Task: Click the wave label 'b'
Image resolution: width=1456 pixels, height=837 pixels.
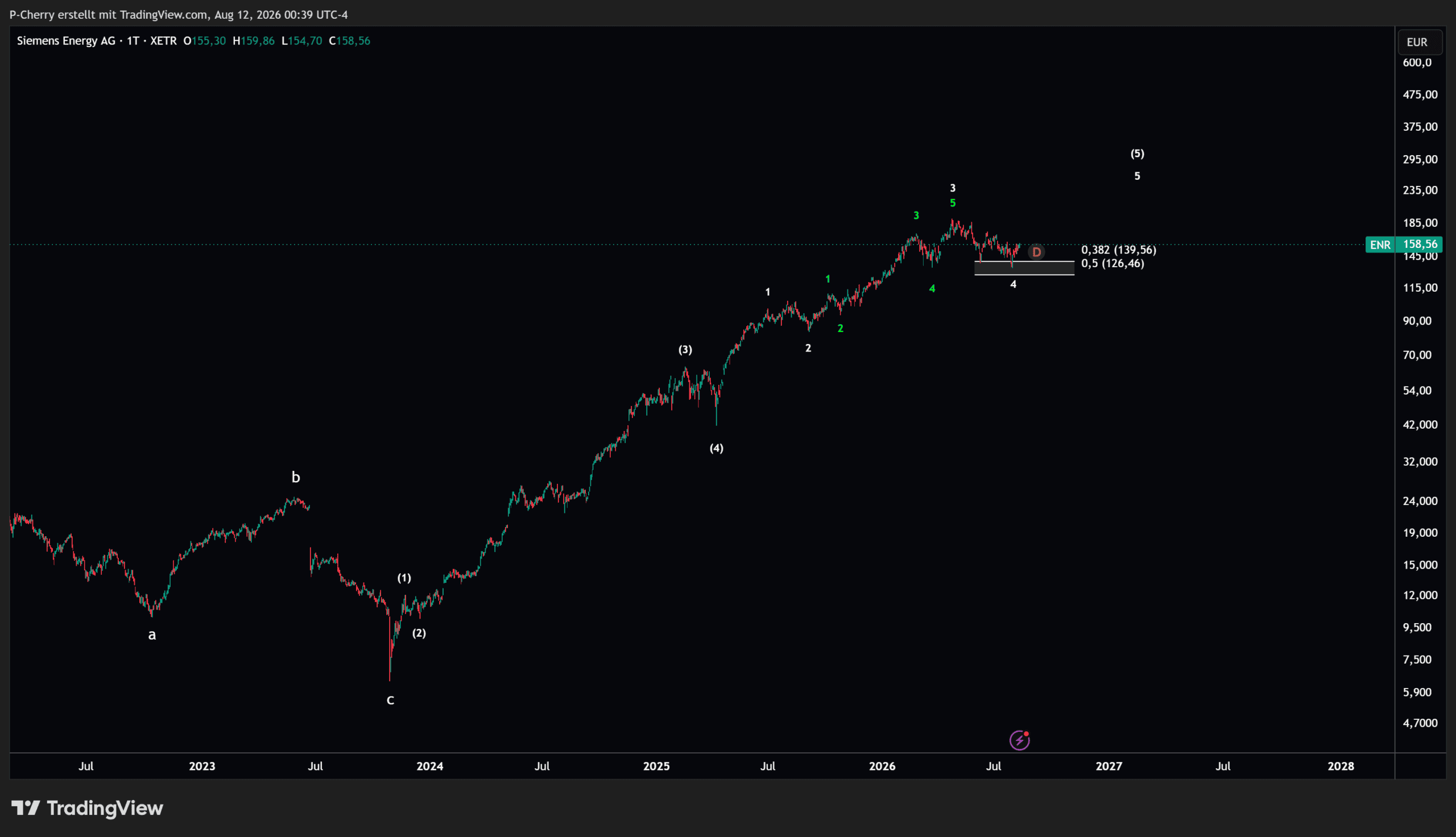Action: point(295,476)
